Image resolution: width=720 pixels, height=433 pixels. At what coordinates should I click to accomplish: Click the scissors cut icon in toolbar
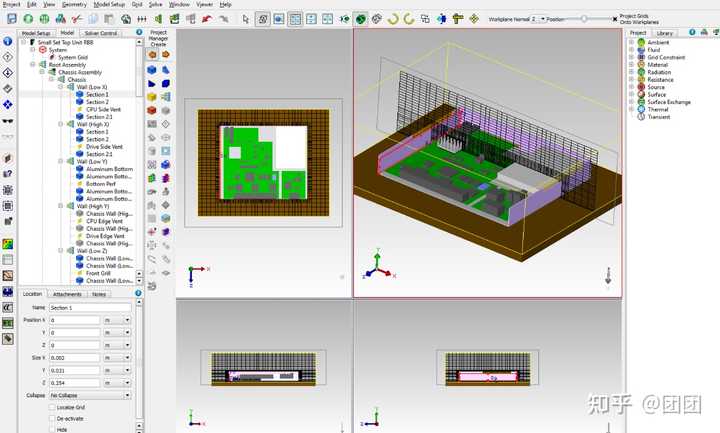77,19
